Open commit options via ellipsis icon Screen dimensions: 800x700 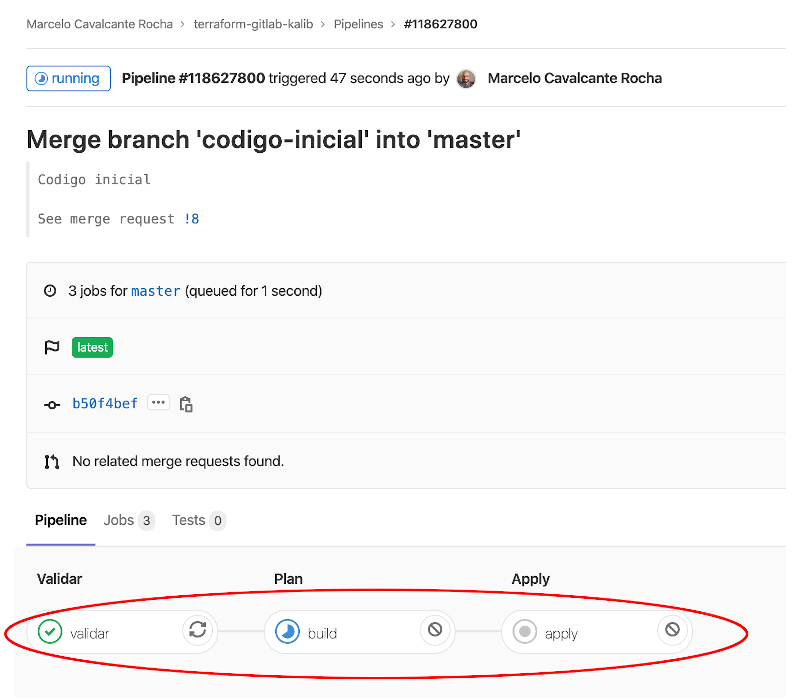(x=158, y=403)
